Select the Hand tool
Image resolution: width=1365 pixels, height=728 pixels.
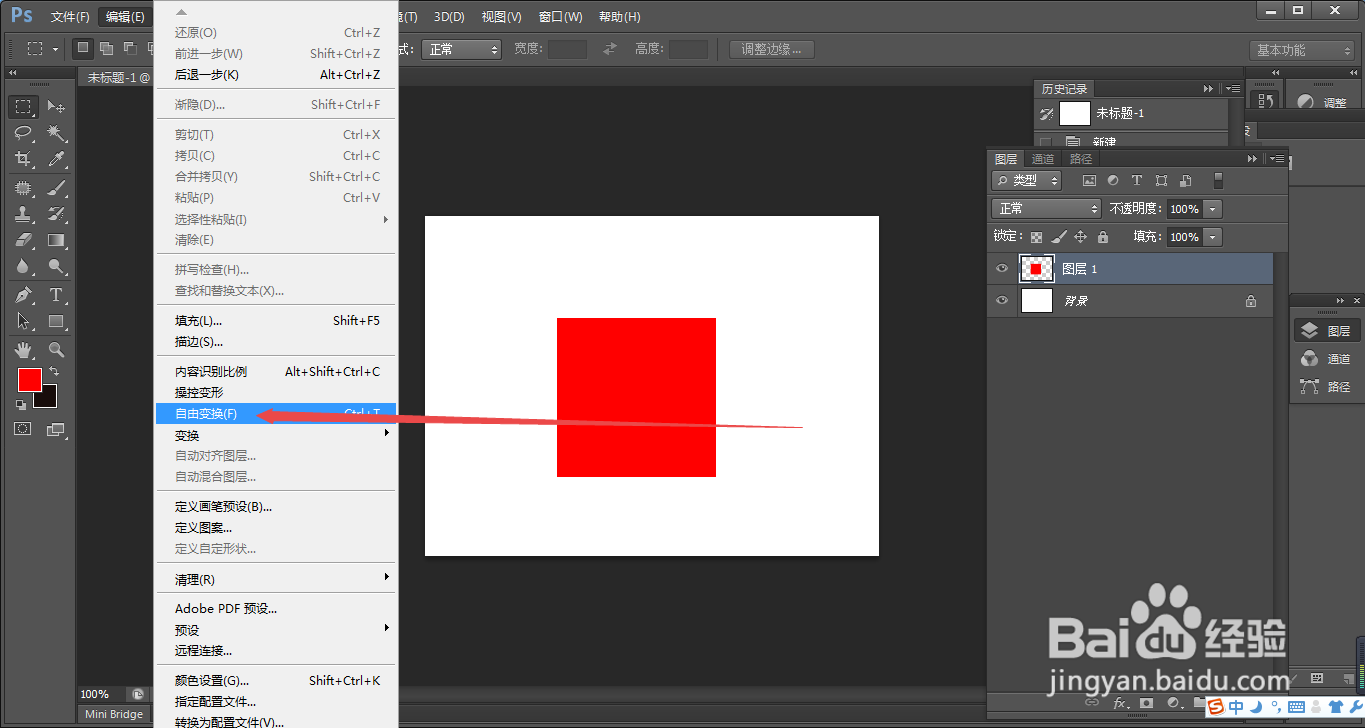[x=24, y=349]
